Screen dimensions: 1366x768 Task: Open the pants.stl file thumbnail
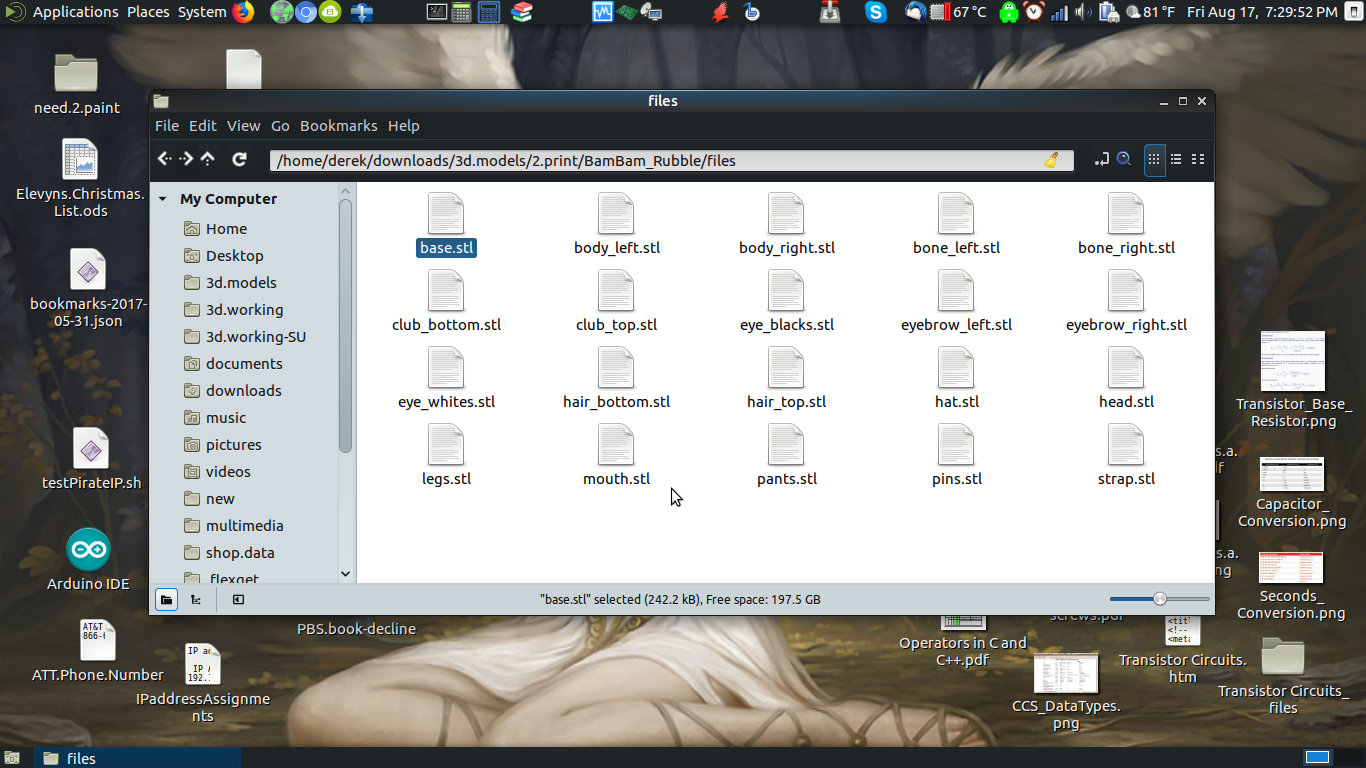click(x=786, y=444)
